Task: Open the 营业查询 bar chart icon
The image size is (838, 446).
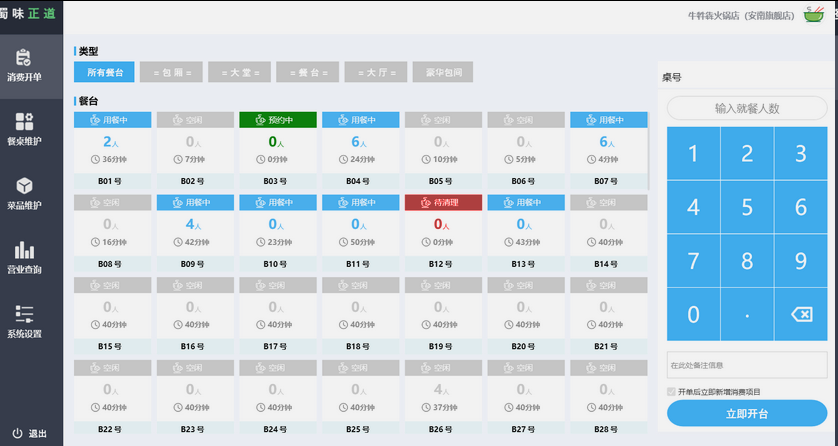Action: pyautogui.click(x=24, y=250)
